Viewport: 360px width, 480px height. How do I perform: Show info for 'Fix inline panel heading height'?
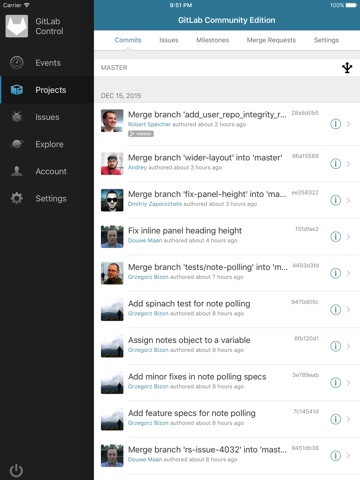pyautogui.click(x=335, y=237)
